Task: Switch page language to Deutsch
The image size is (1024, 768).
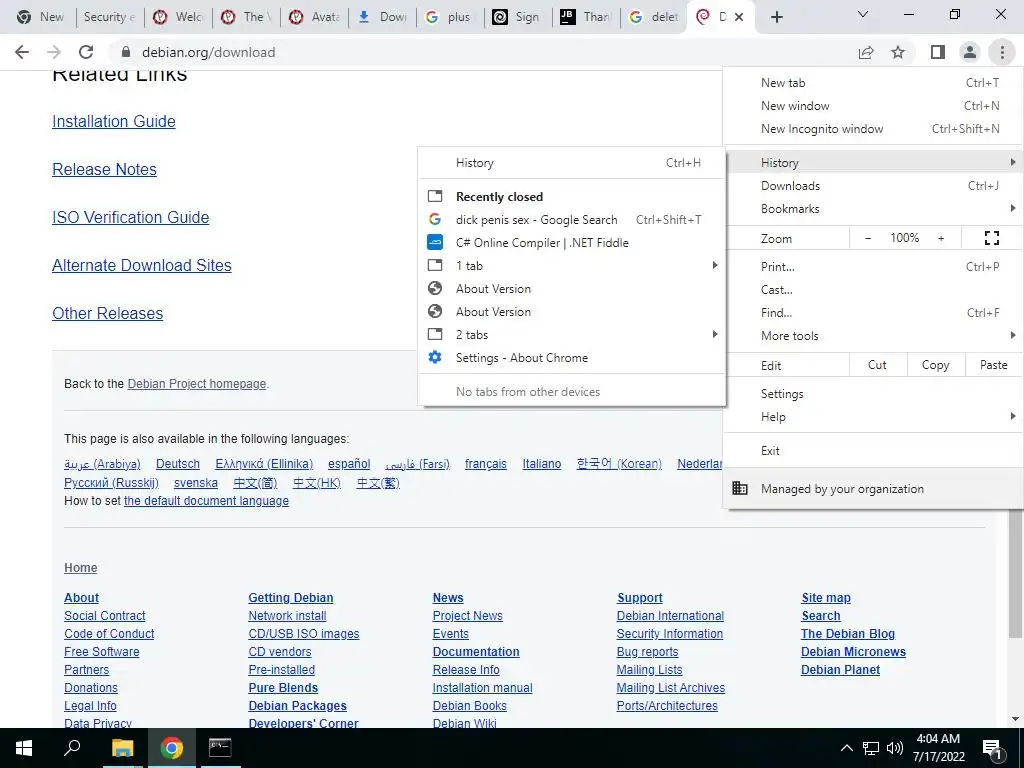Action: tap(178, 464)
